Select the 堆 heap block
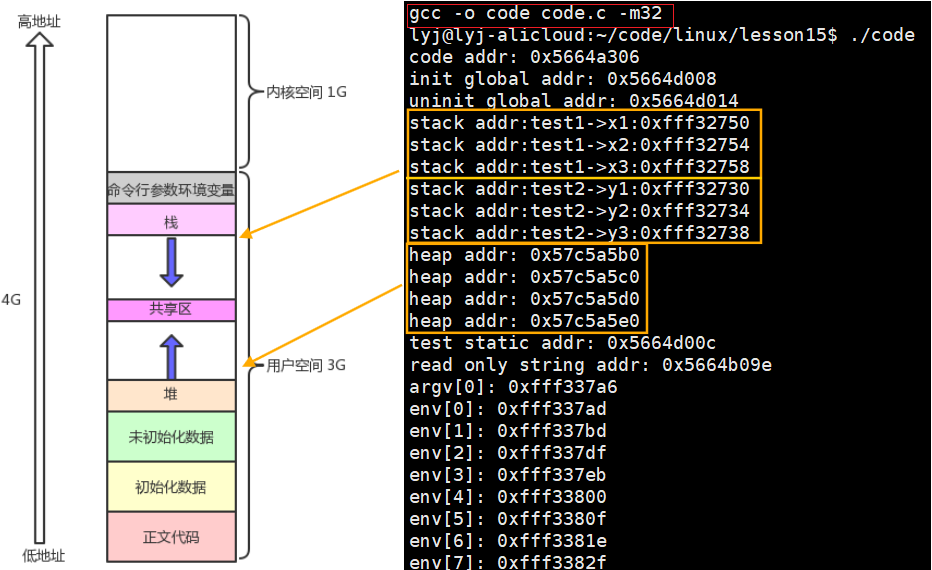The width and height of the screenshot is (932, 570). (x=171, y=395)
